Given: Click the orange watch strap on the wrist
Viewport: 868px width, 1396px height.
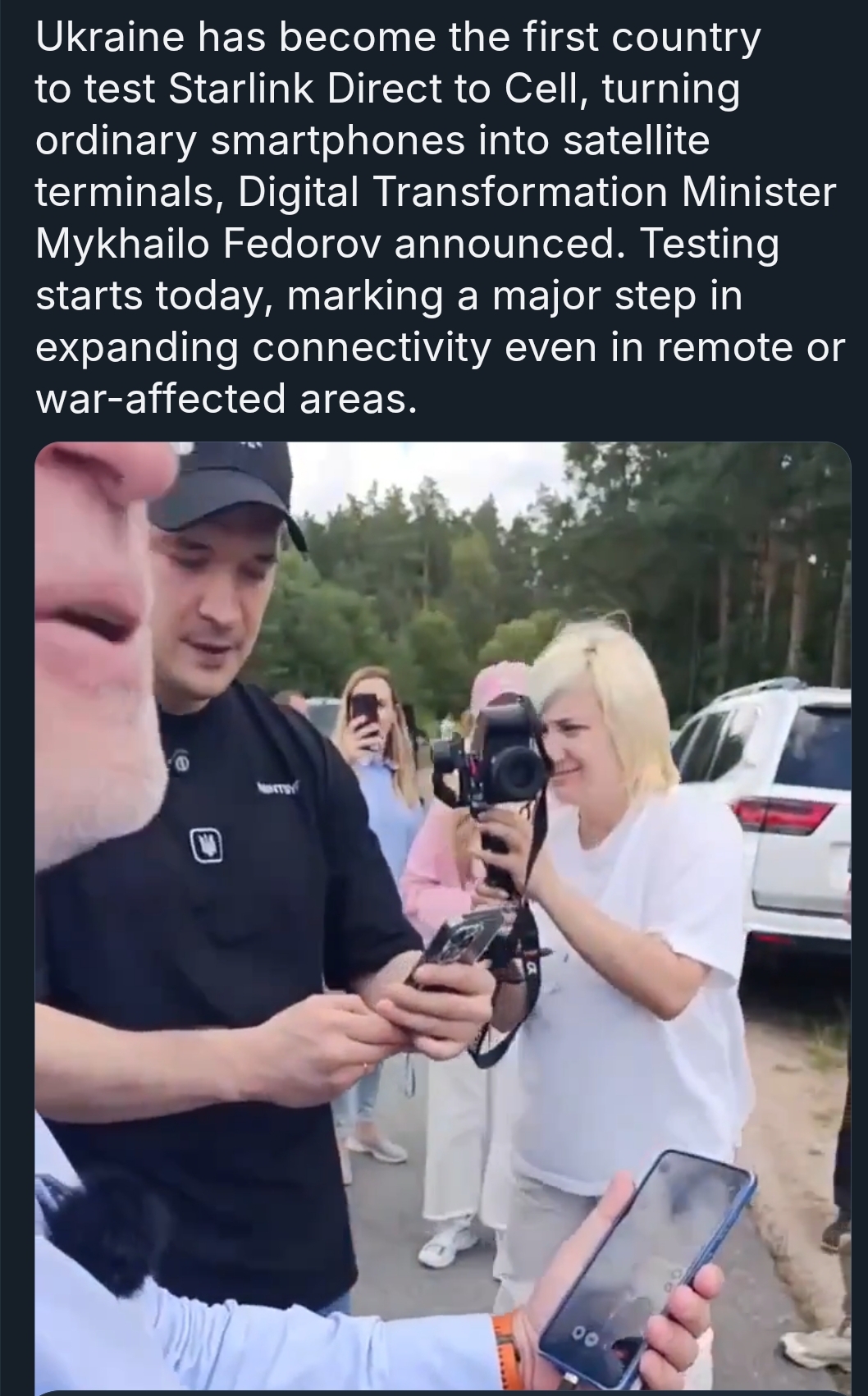Looking at the screenshot, I should pos(506,1350).
